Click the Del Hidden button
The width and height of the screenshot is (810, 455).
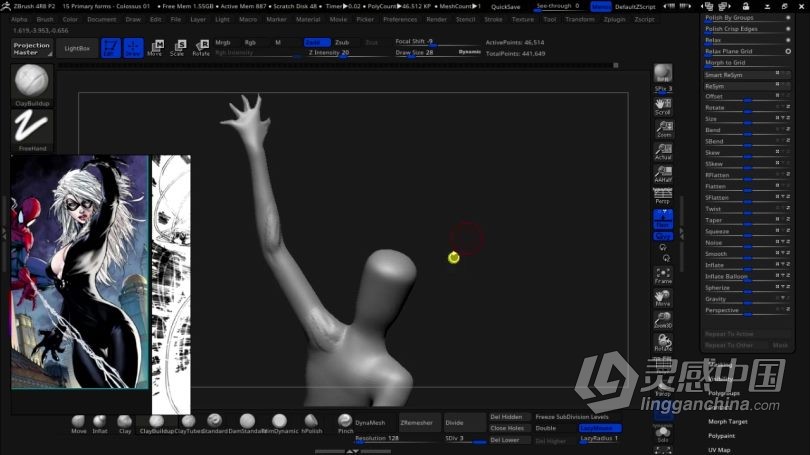click(x=510, y=417)
